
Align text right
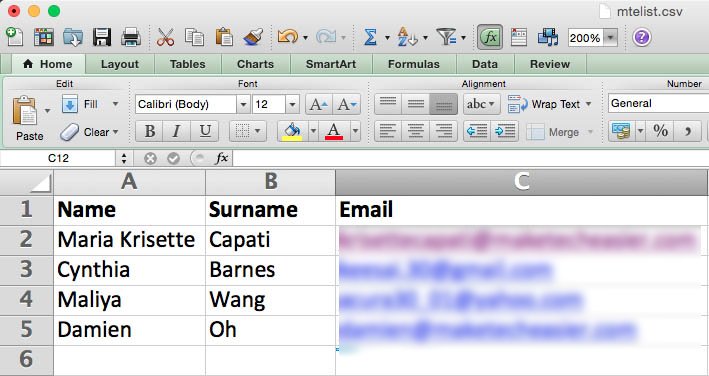click(443, 132)
